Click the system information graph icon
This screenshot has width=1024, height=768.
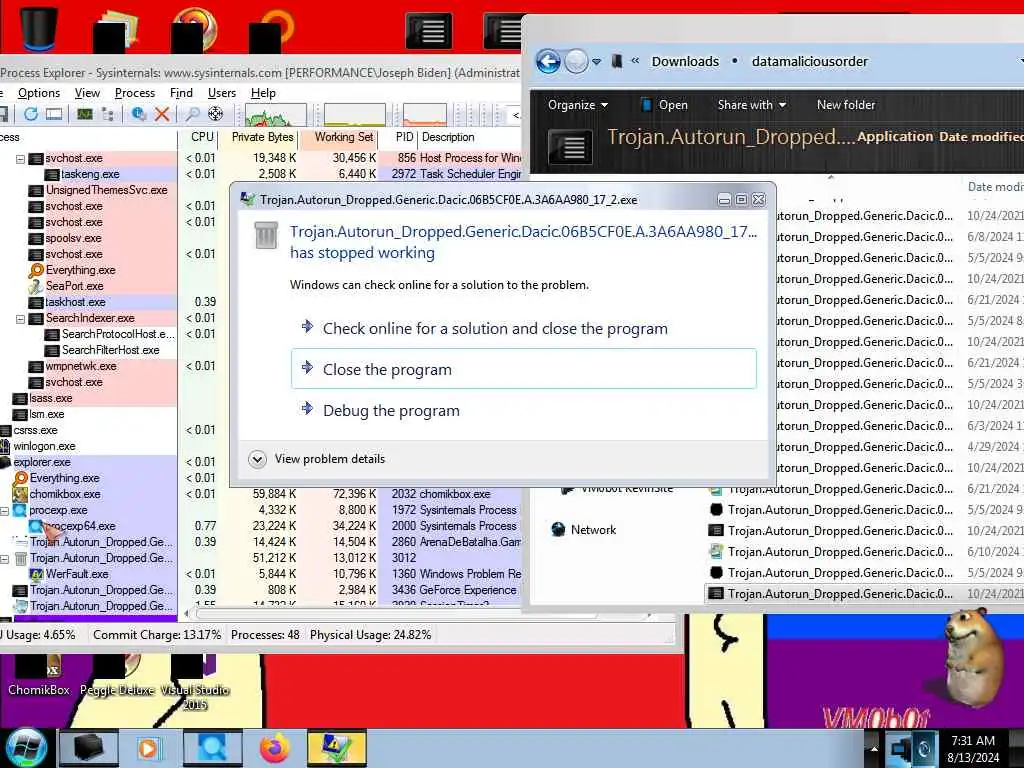pos(85,114)
